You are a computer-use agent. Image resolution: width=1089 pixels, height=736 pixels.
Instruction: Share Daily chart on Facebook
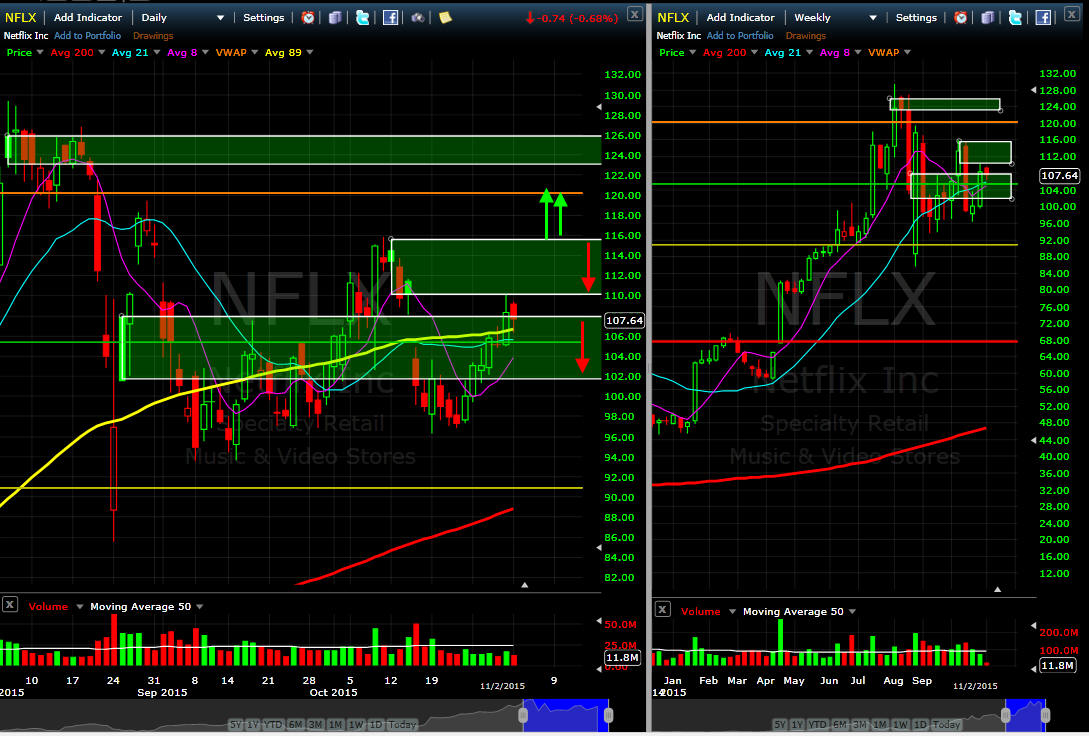[390, 18]
